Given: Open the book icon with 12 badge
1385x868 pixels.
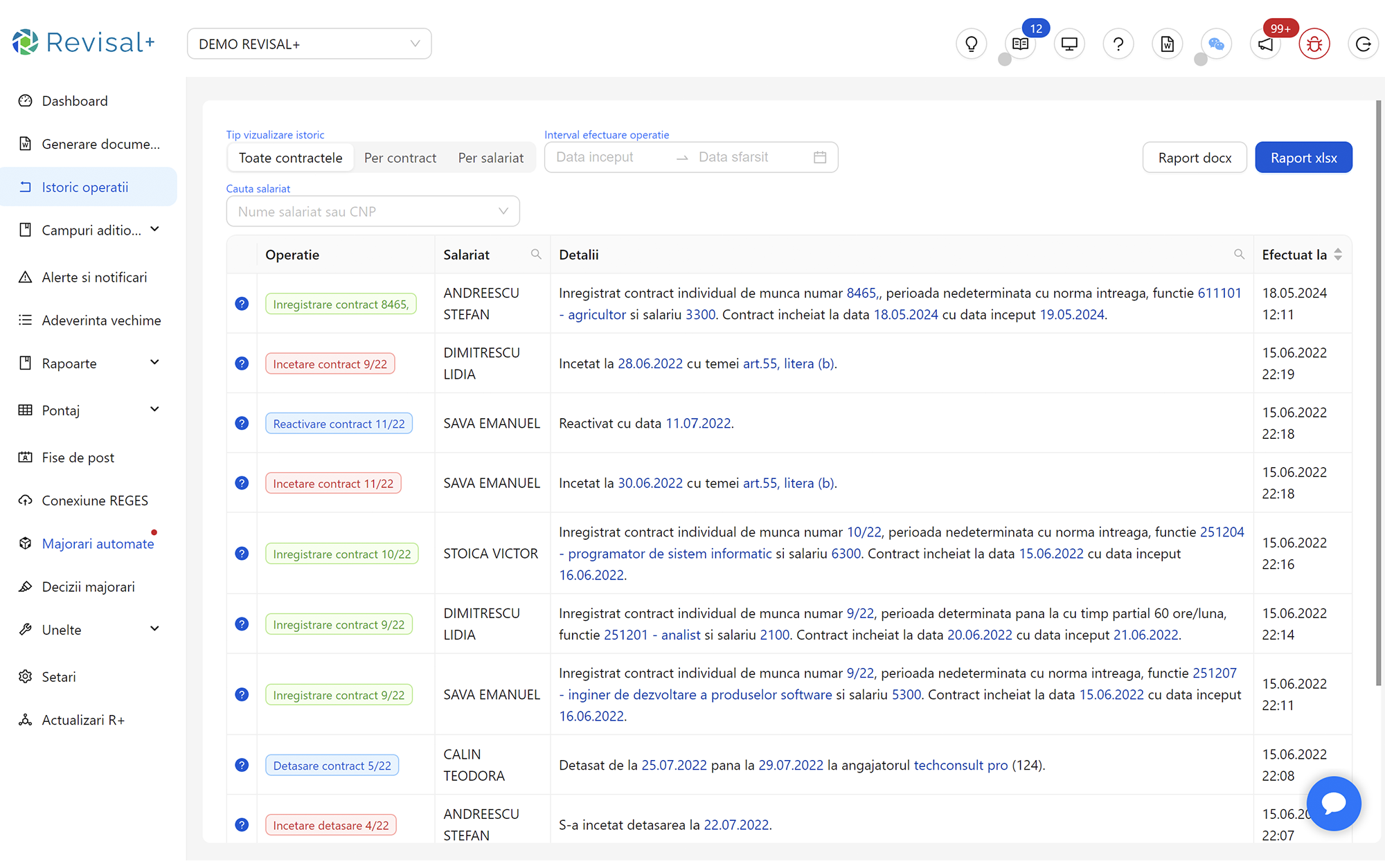Looking at the screenshot, I should tap(1020, 44).
